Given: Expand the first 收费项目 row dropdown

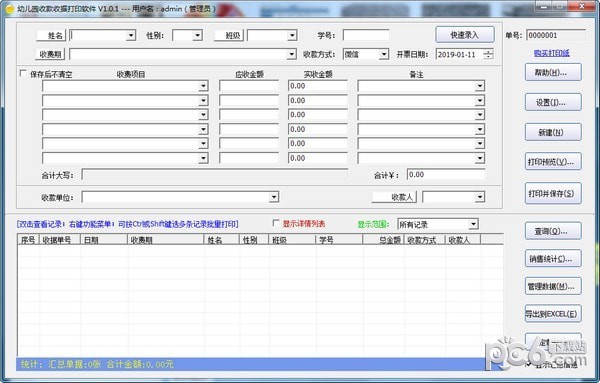Looking at the screenshot, I should 204,86.
